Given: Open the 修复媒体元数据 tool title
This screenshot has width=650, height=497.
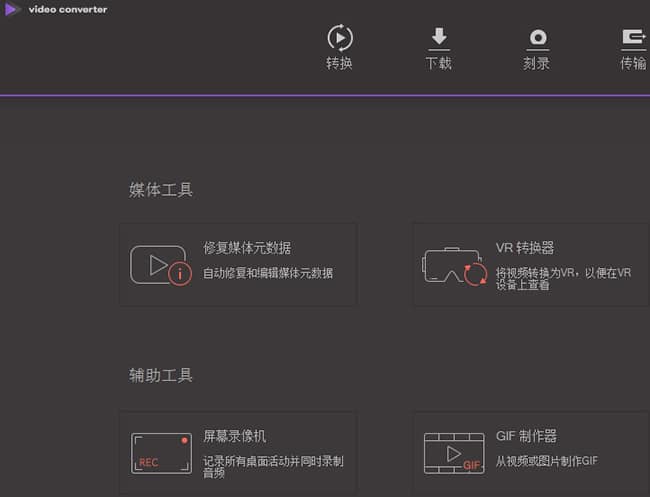Looking at the screenshot, I should click(247, 248).
